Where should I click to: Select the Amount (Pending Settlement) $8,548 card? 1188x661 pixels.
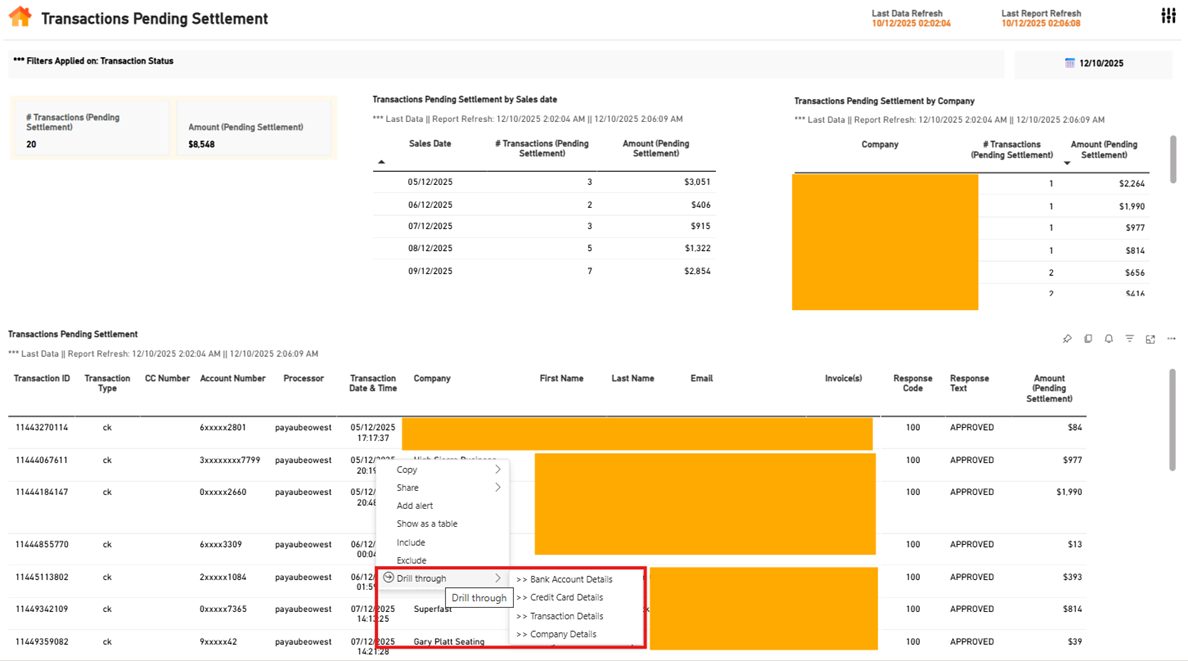coord(254,130)
